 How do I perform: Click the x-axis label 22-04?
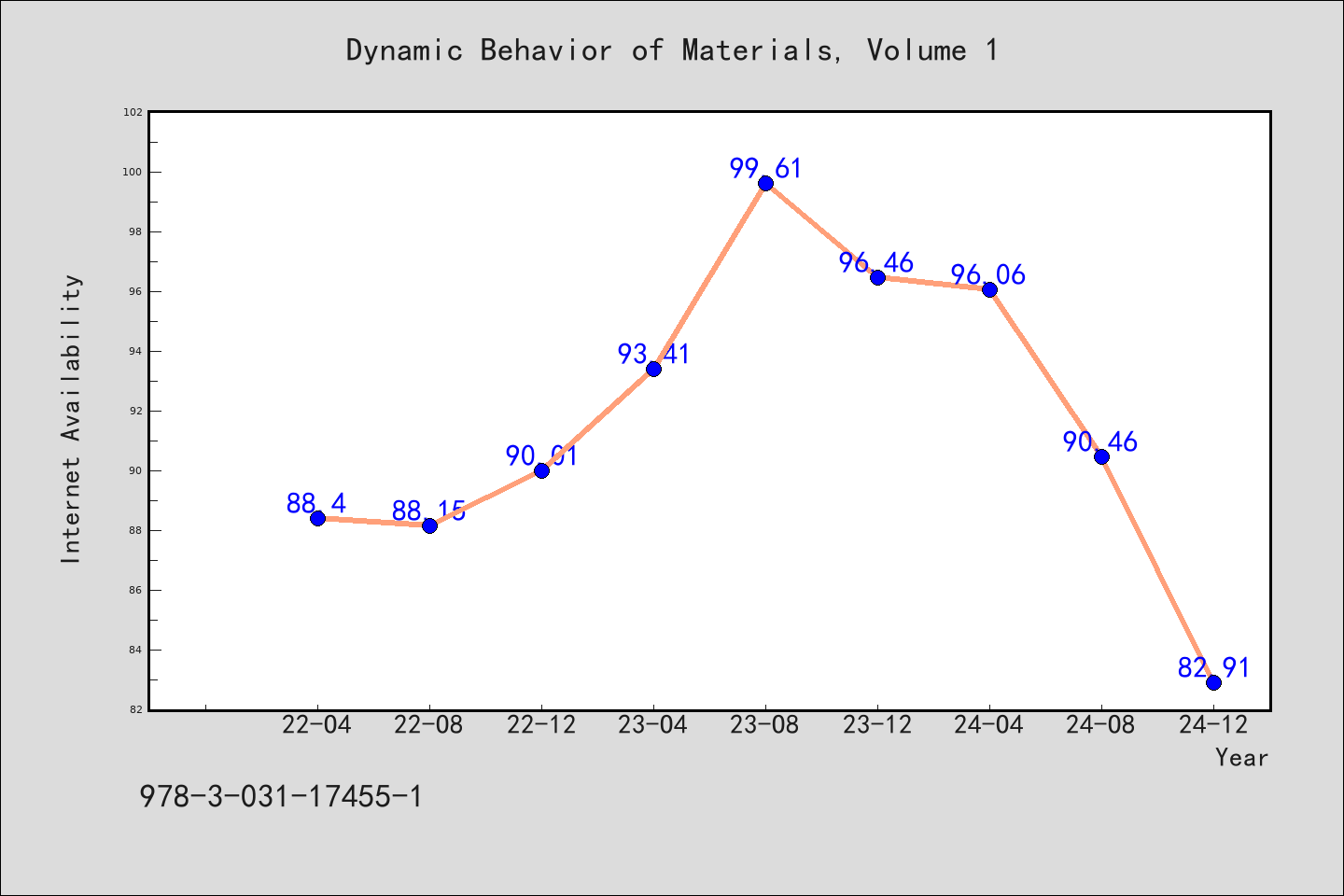coord(317,725)
